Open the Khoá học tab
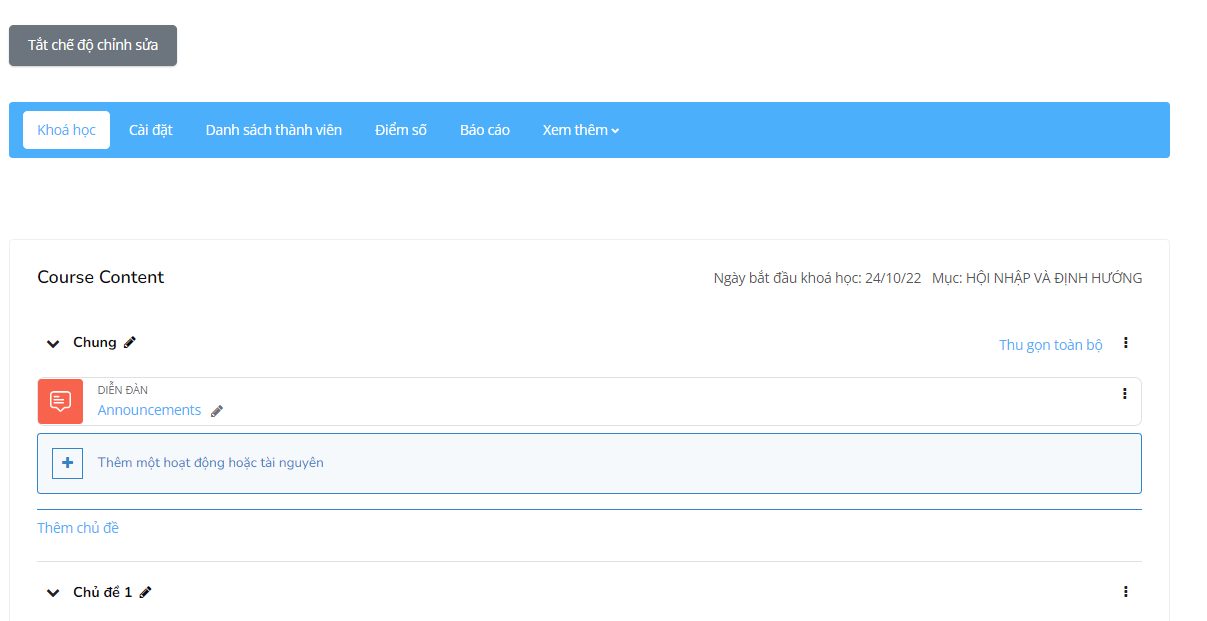The height and width of the screenshot is (621, 1207). [x=67, y=130]
